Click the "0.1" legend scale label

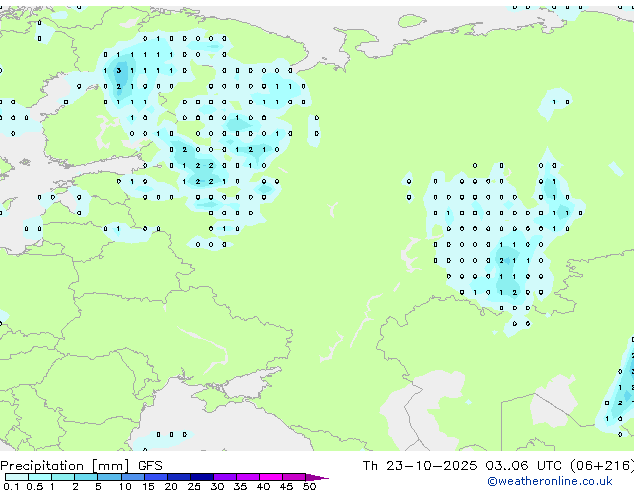point(11,486)
